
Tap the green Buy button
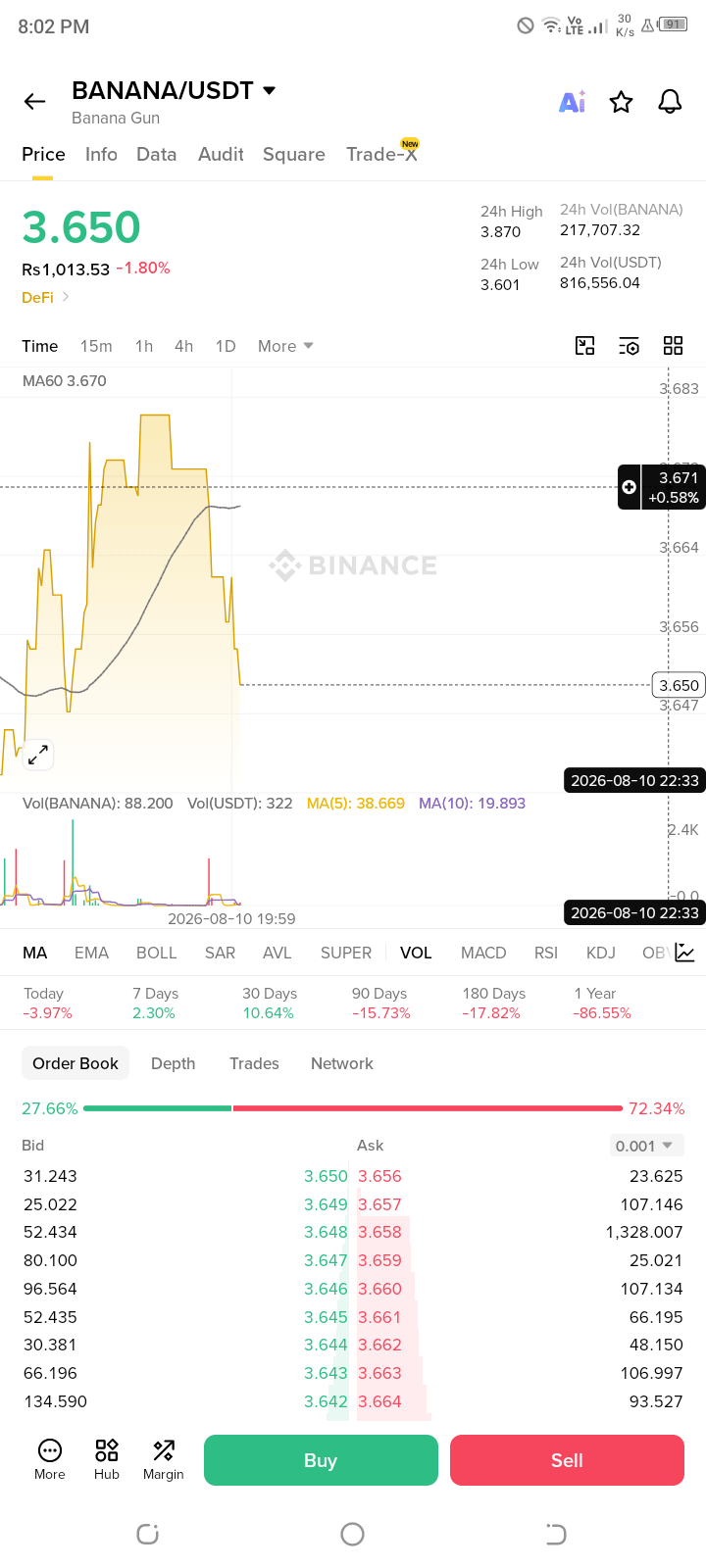(x=321, y=1460)
